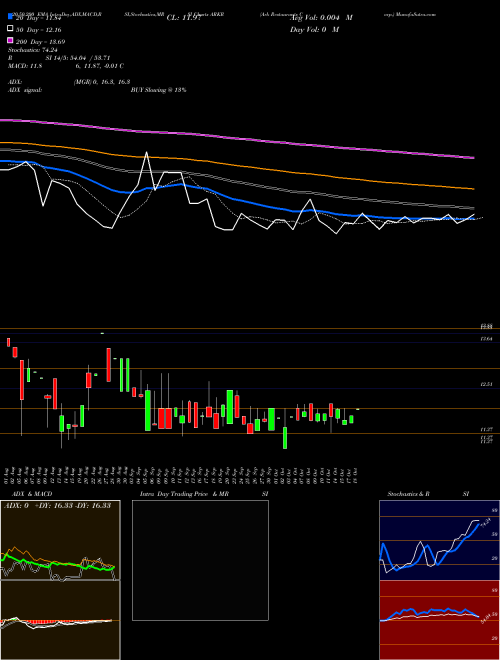Click the '(MGR) 0, 16.3, 16.3' ADX values

coord(102,82)
